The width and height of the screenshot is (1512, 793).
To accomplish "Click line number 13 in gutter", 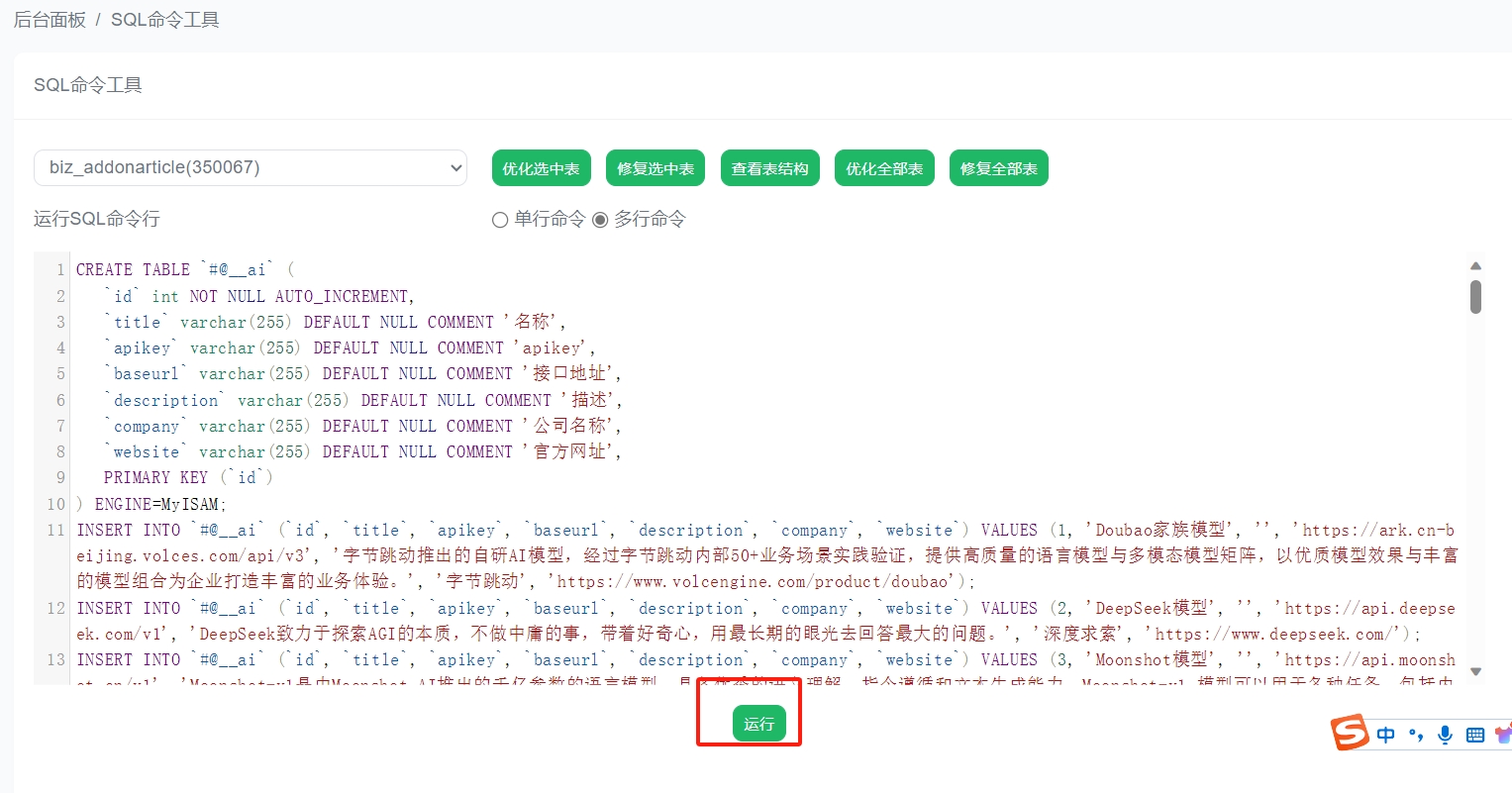I will coord(55,659).
